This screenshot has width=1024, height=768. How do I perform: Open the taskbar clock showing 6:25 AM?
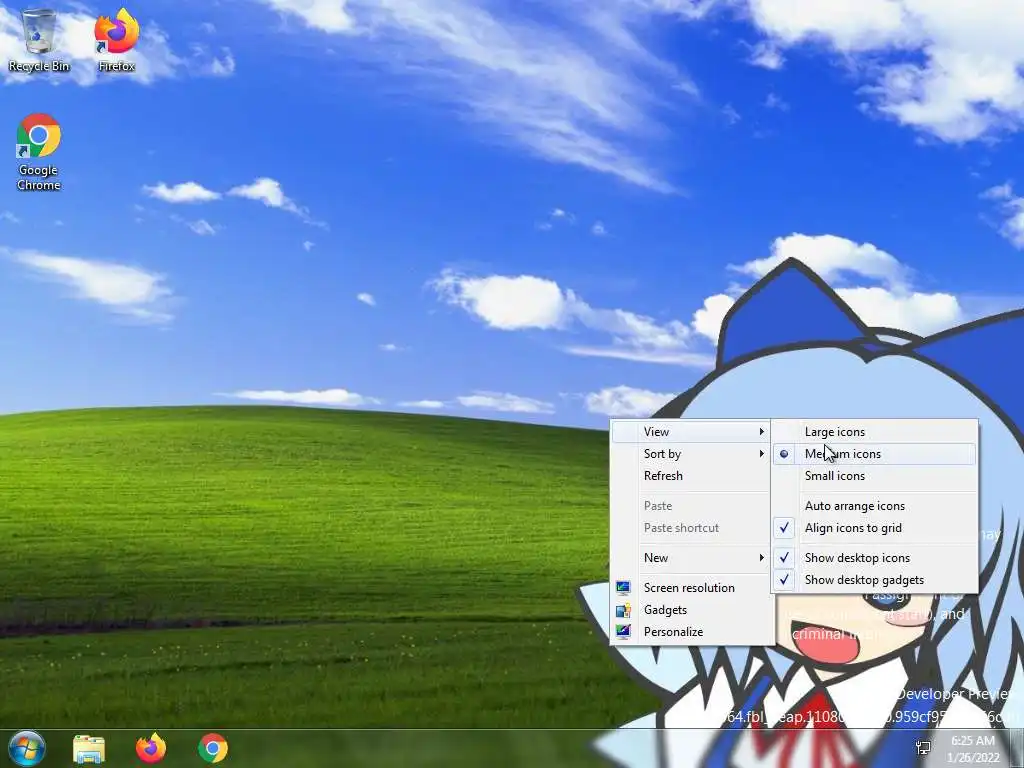coord(973,749)
